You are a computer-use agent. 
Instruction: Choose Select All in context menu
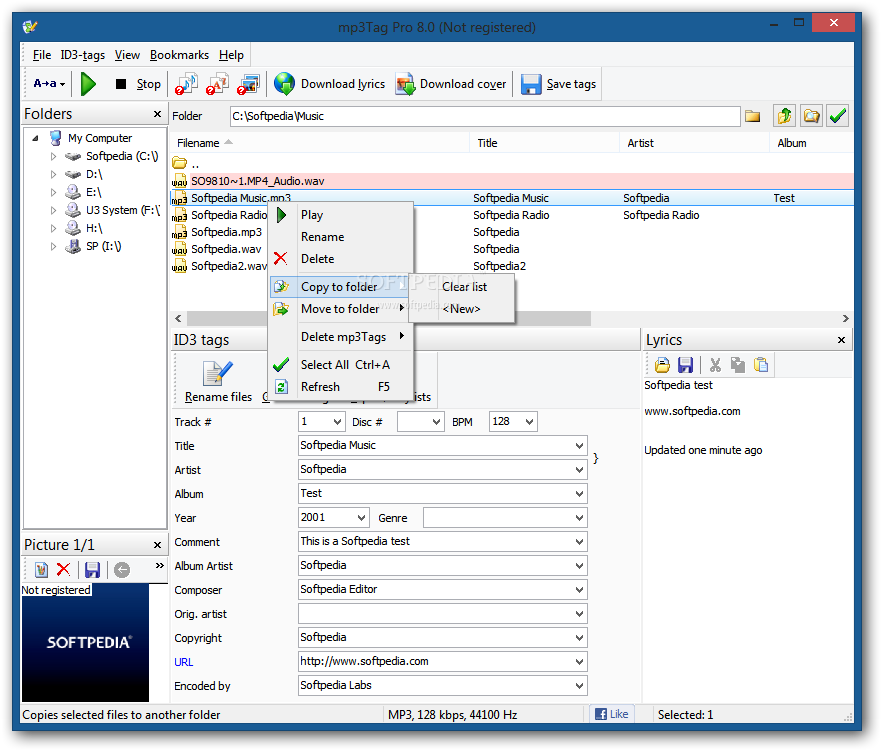341,365
